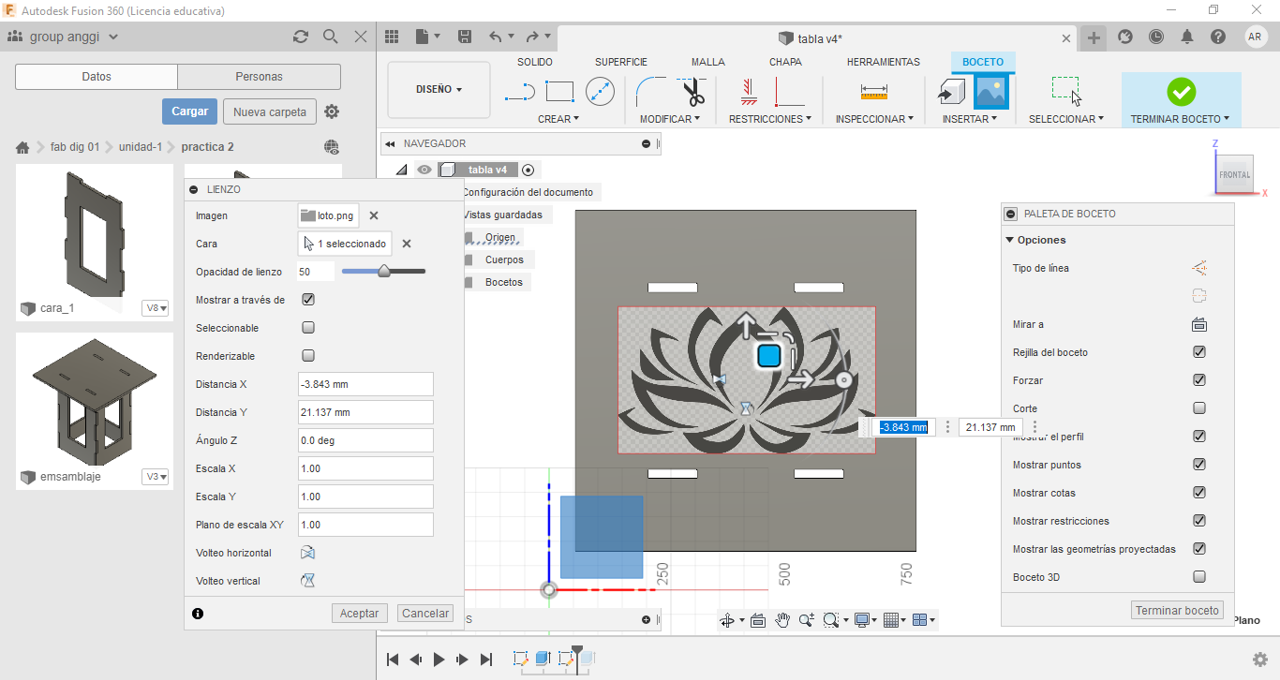The height and width of the screenshot is (680, 1280).
Task: Open the data panel grid icon
Action: (x=392, y=36)
